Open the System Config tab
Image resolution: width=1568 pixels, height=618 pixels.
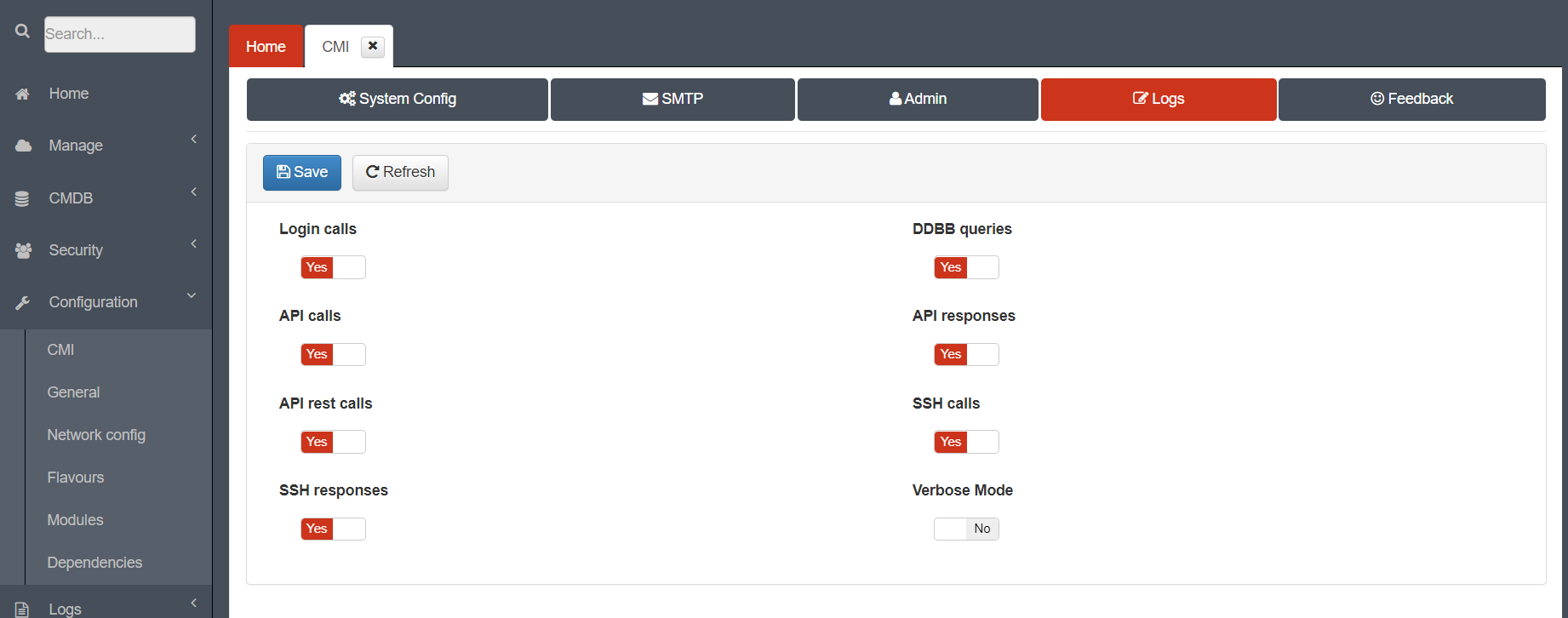398,100
